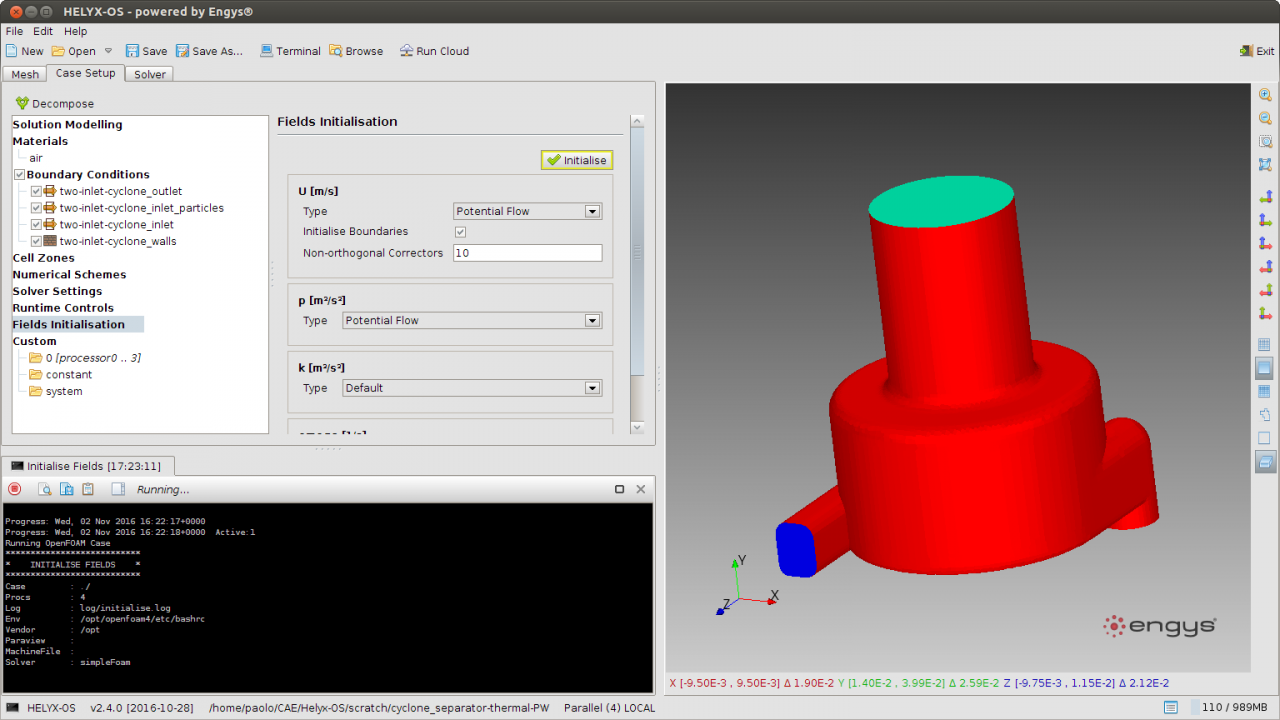Click the clipboard icon in console toolbar
1280x720 pixels.
(88, 489)
